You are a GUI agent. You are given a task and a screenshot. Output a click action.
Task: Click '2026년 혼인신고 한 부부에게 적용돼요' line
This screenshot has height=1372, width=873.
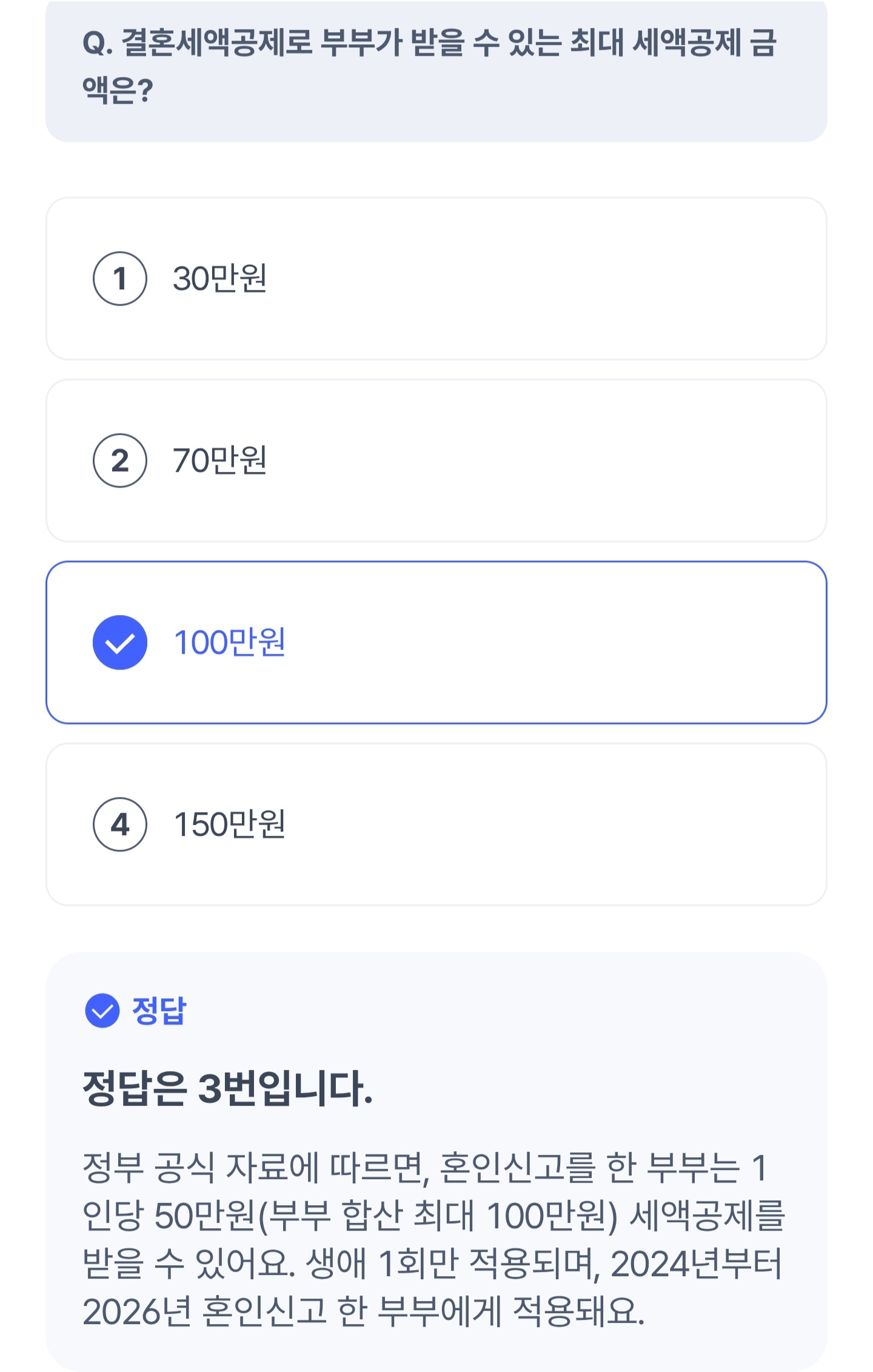coord(363,1312)
